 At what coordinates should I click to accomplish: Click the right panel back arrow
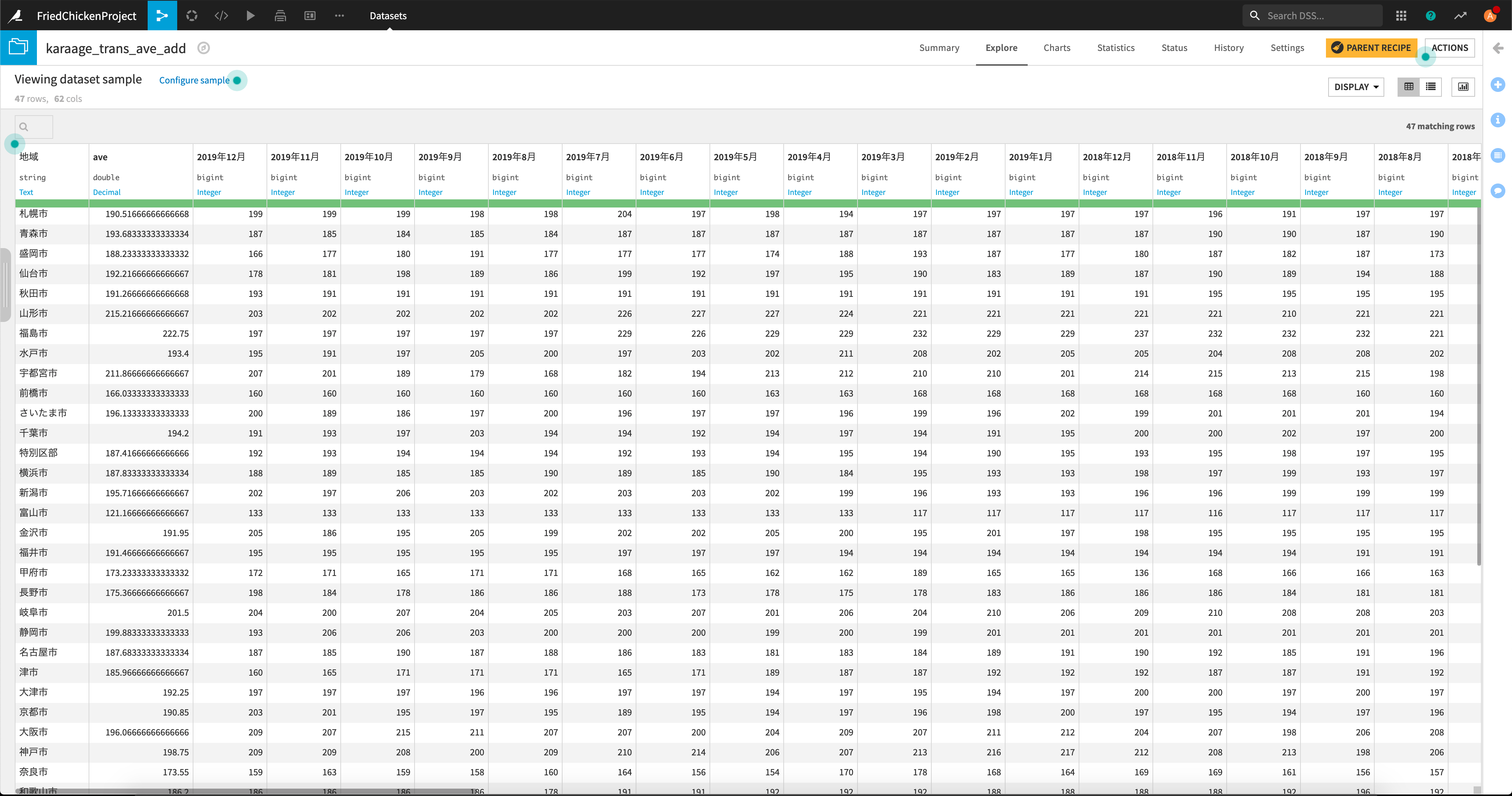[1498, 48]
